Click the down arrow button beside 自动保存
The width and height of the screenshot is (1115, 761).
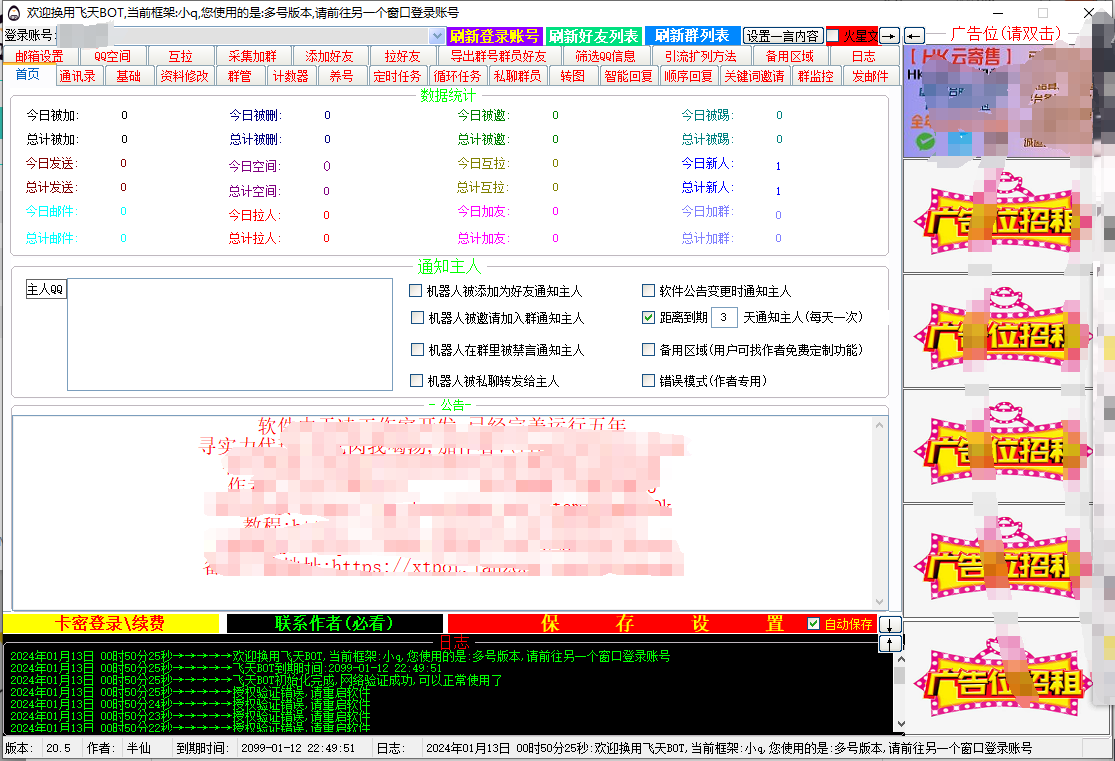tap(890, 624)
